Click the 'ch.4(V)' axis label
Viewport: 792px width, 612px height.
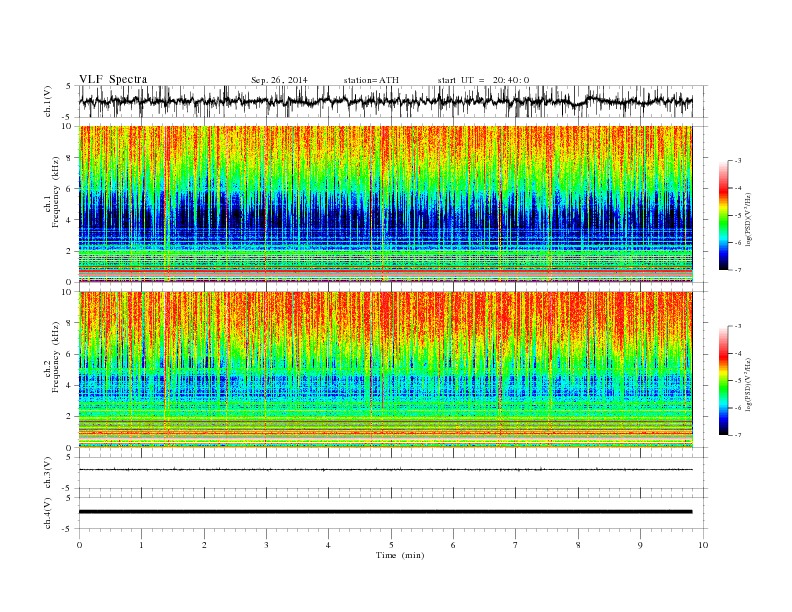(x=48, y=513)
